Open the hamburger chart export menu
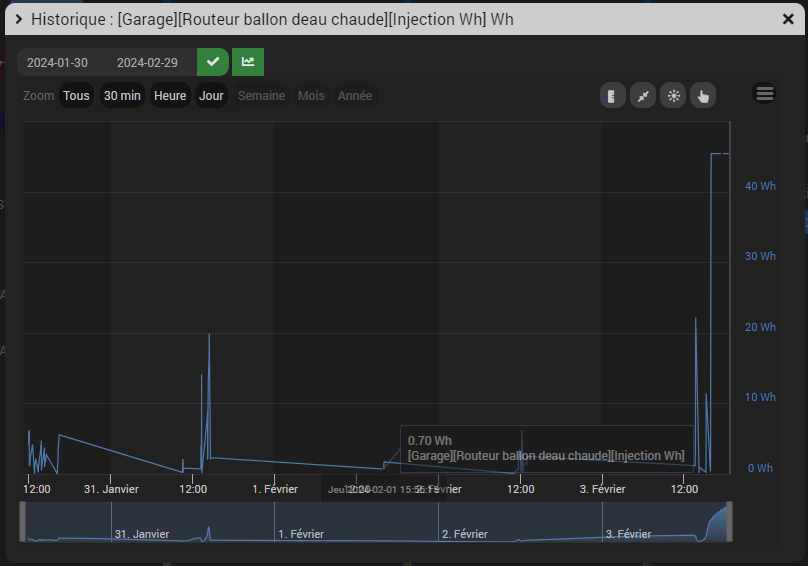The image size is (808, 566). [x=765, y=94]
